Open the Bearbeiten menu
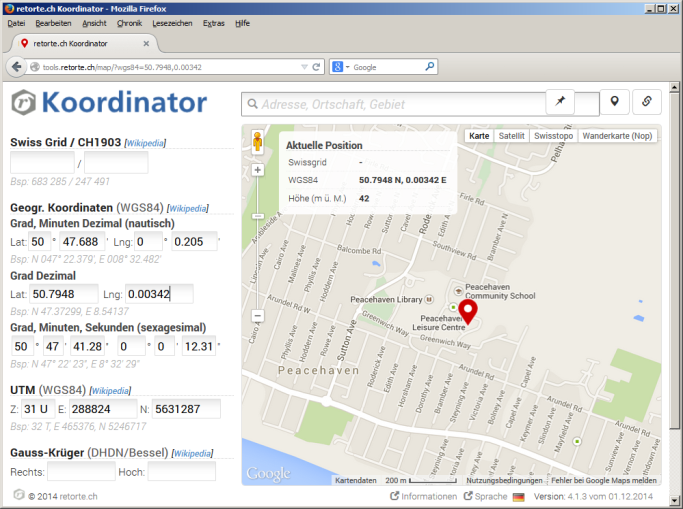683x509 pixels. [53, 24]
